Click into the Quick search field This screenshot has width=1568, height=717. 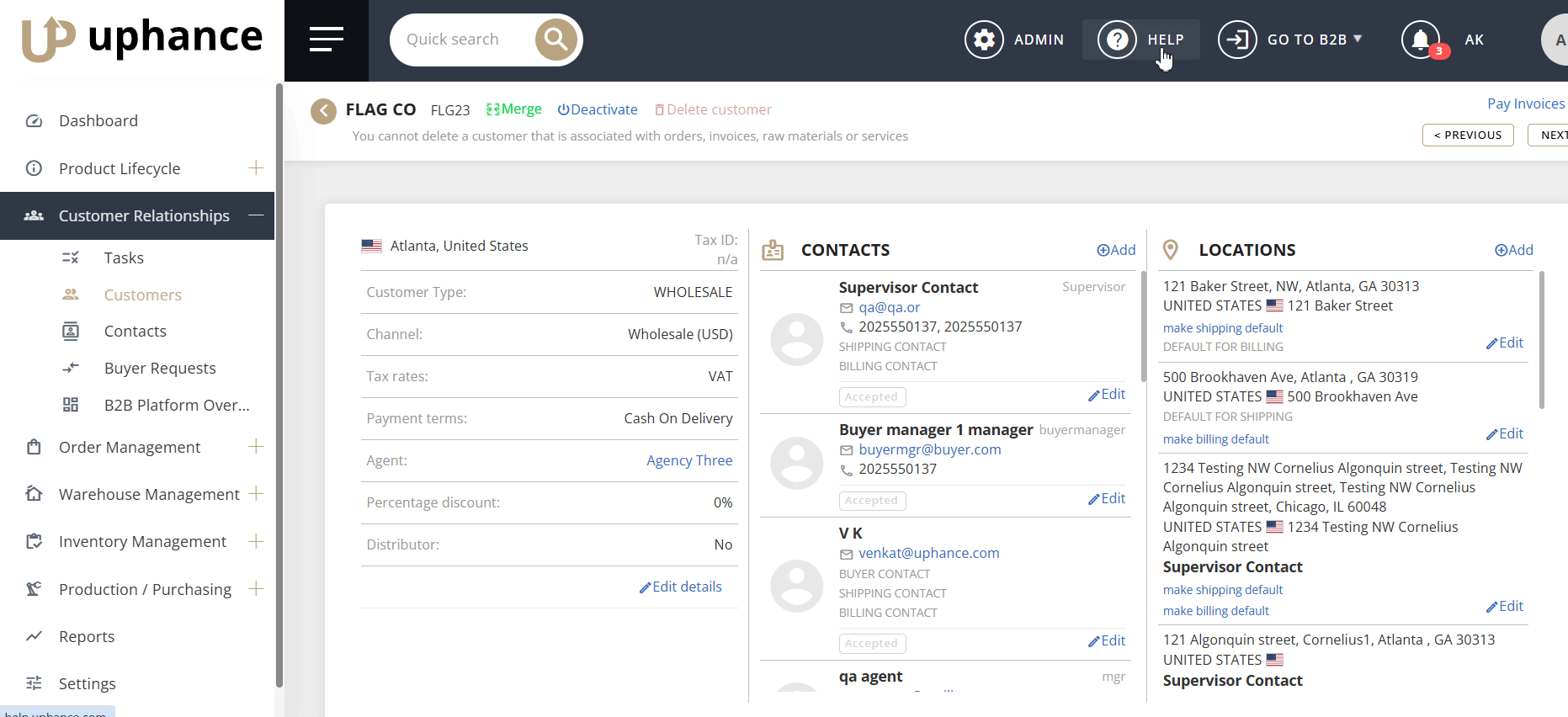[461, 40]
